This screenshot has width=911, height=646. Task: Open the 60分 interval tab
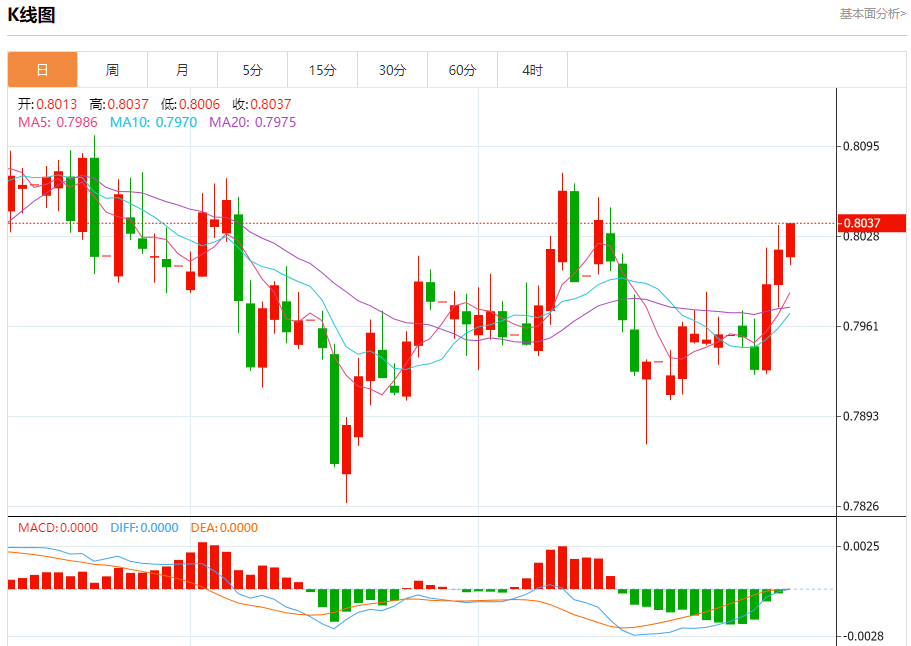click(462, 70)
